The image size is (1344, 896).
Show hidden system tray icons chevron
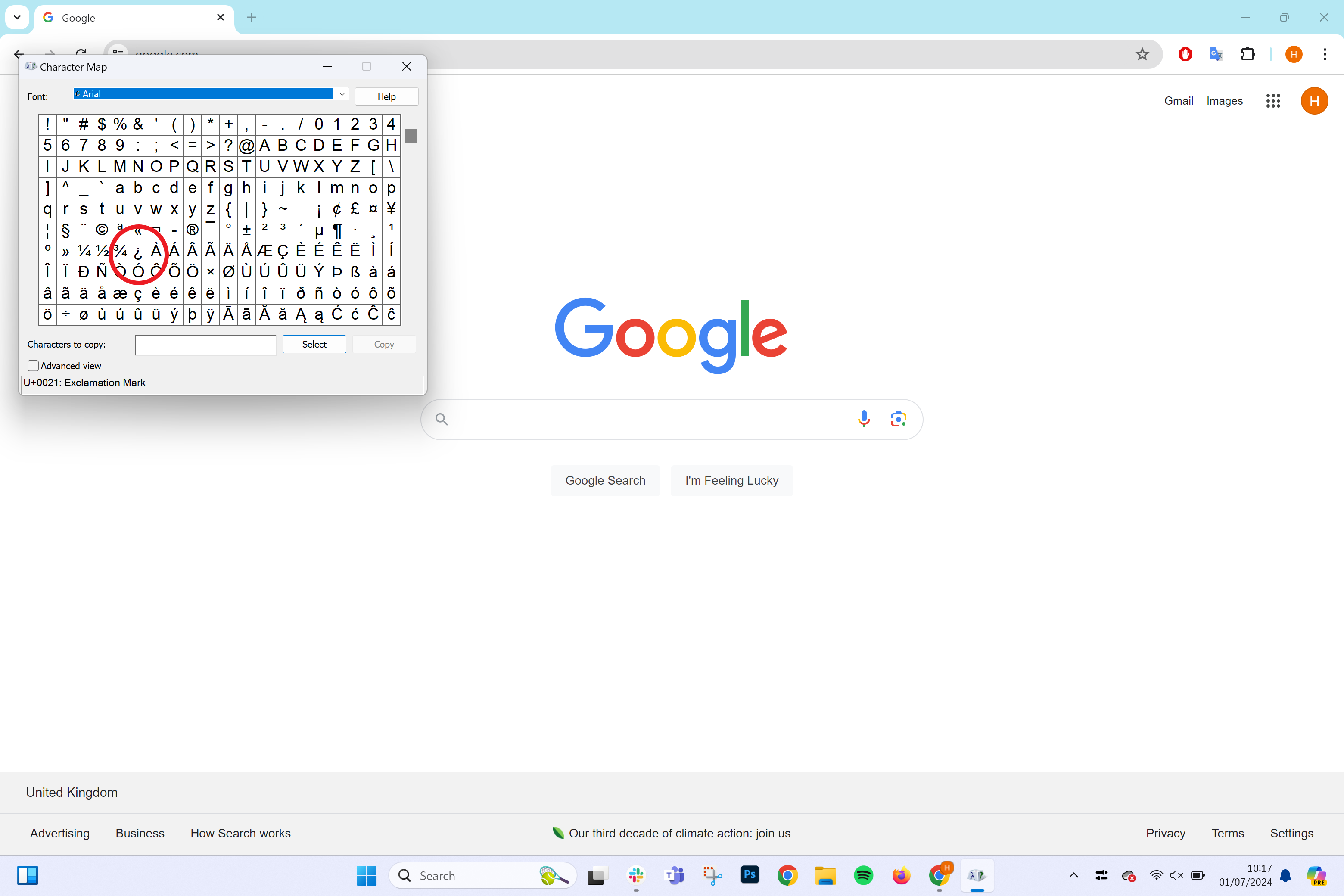pyautogui.click(x=1074, y=875)
